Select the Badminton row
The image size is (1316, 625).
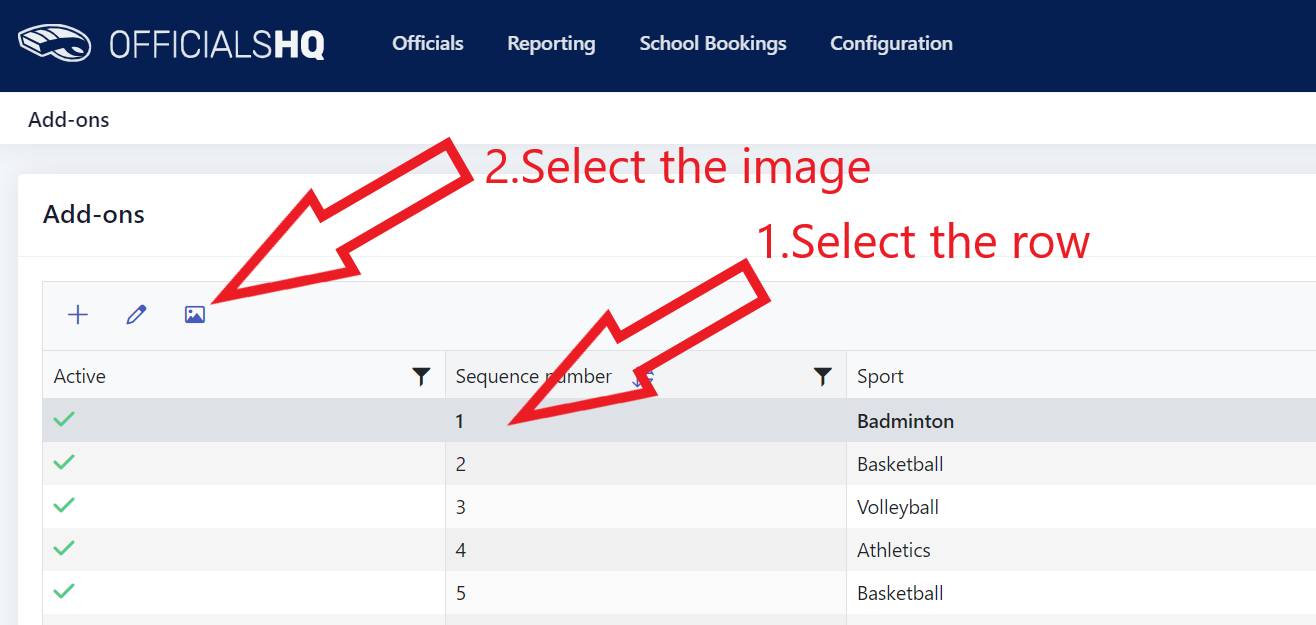pos(679,421)
